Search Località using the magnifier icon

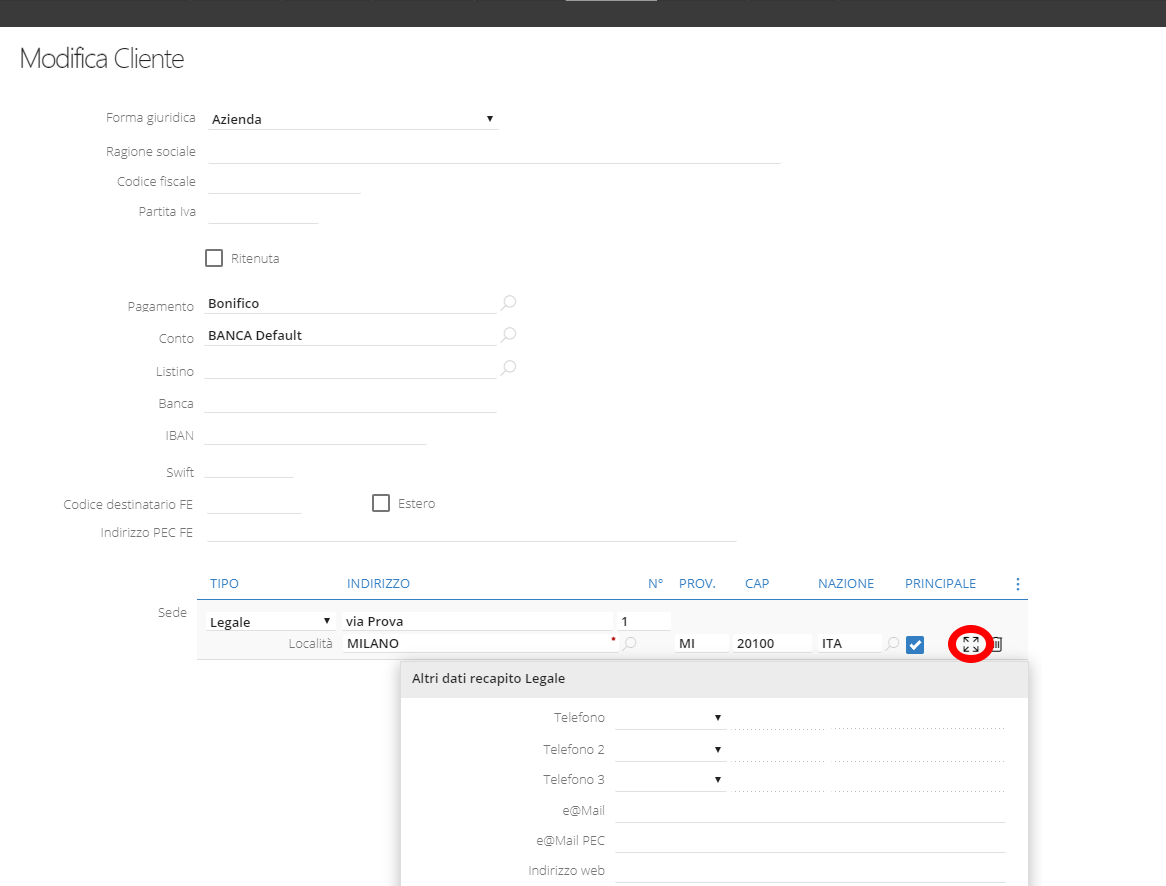630,644
